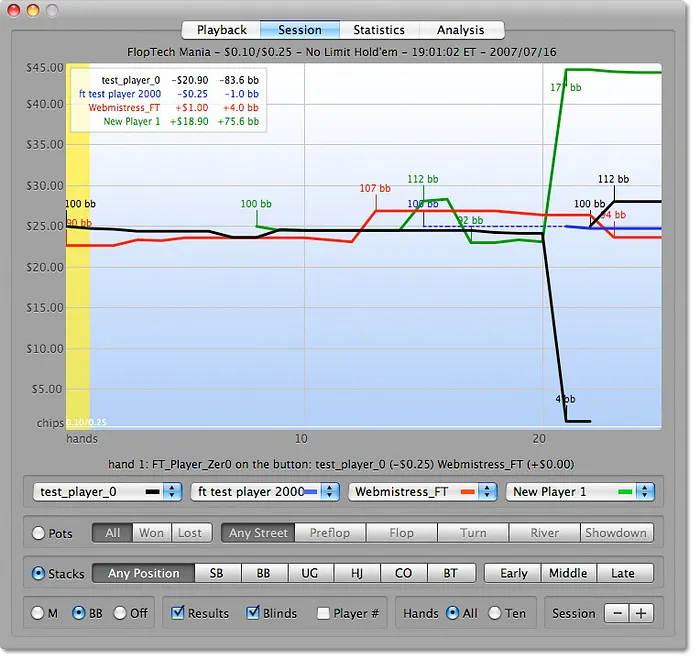This screenshot has height=662, width=700.
Task: Click the hand 1 summary text line
Action: 341,465
